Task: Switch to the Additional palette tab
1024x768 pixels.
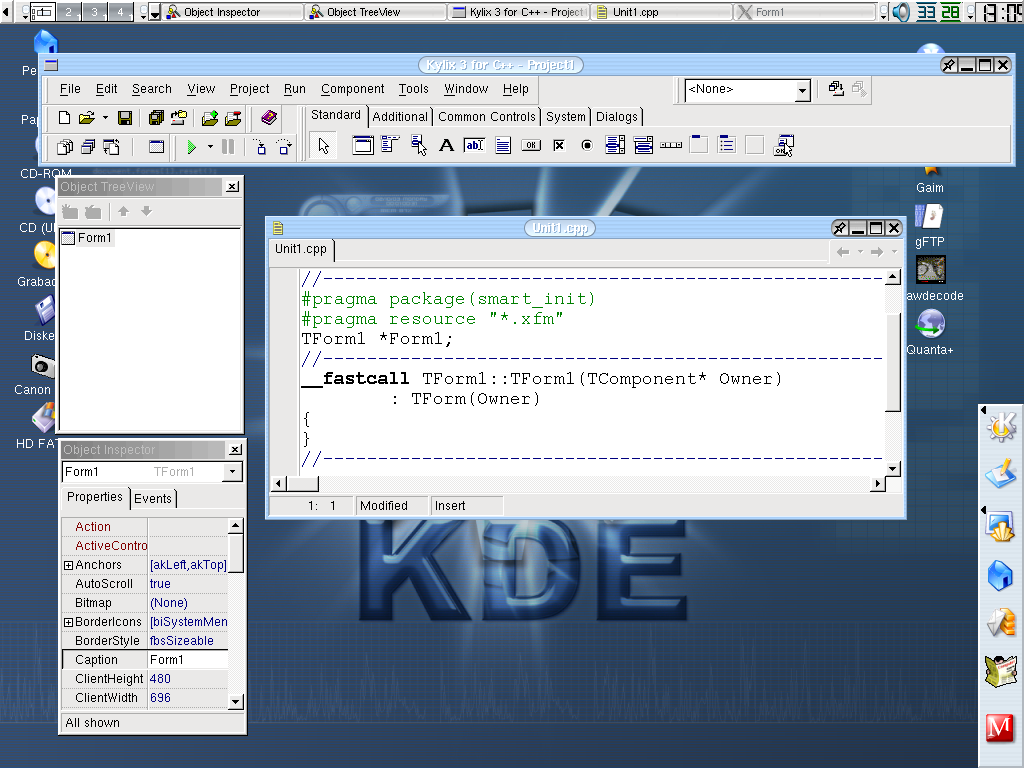Action: [x=400, y=117]
